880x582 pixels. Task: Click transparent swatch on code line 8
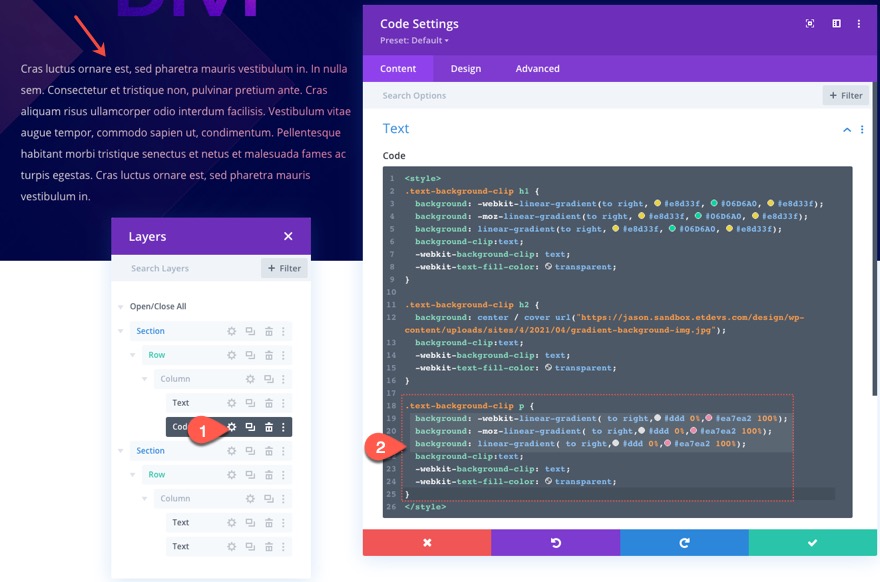coord(548,267)
